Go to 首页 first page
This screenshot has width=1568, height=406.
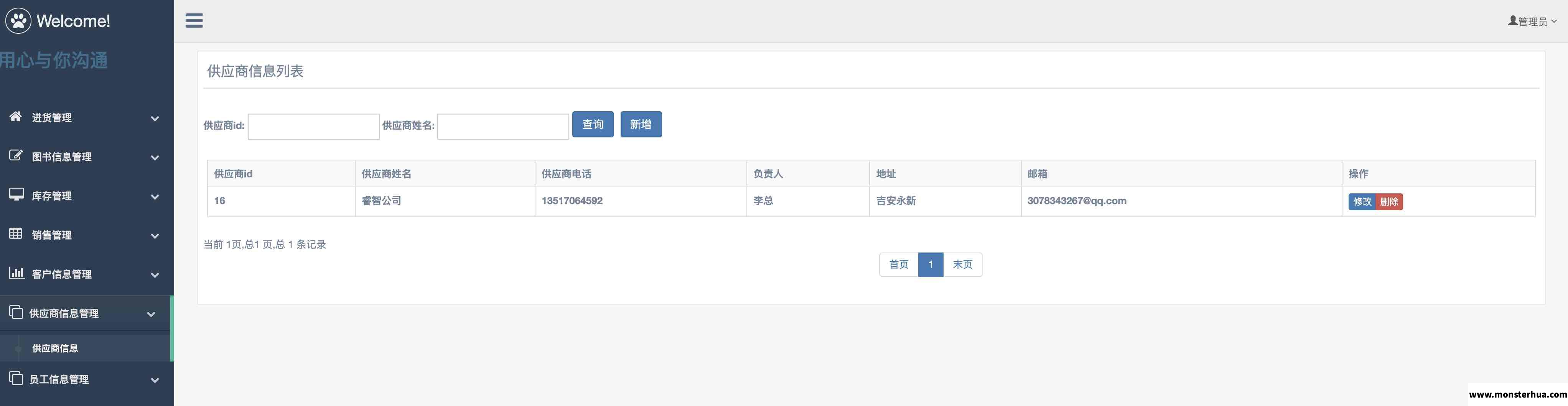(898, 265)
